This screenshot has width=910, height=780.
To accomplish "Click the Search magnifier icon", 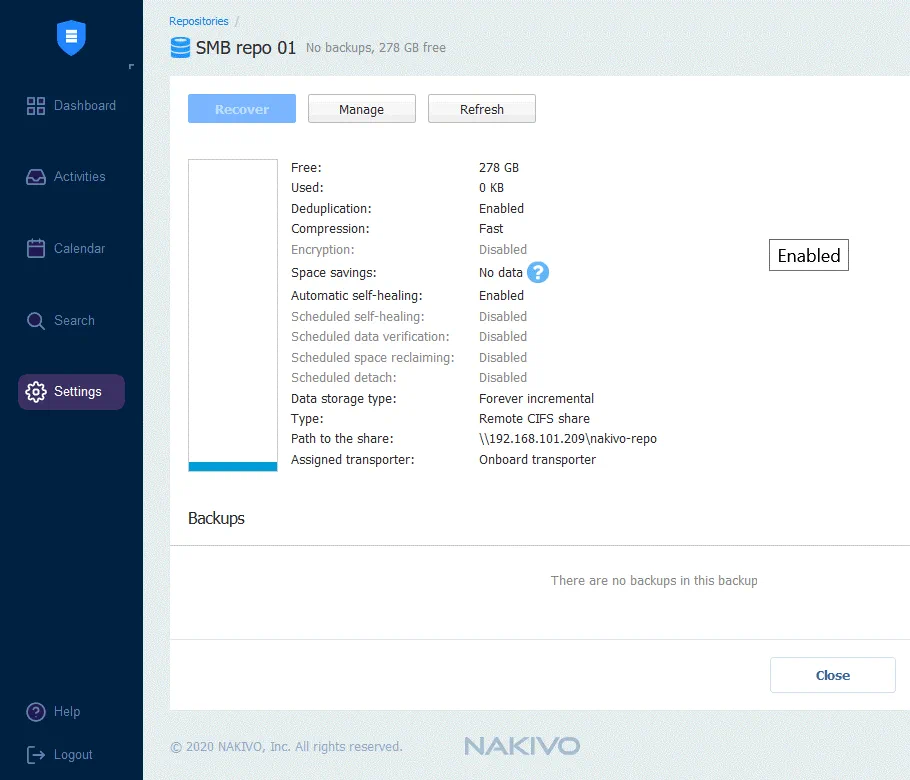I will point(36,321).
